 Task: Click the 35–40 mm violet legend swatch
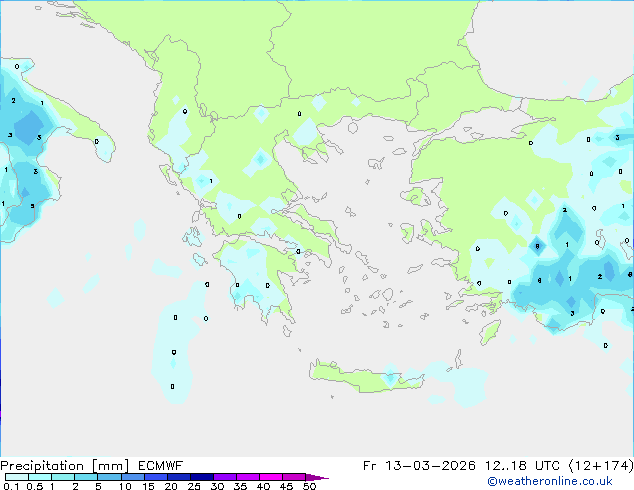248,477
